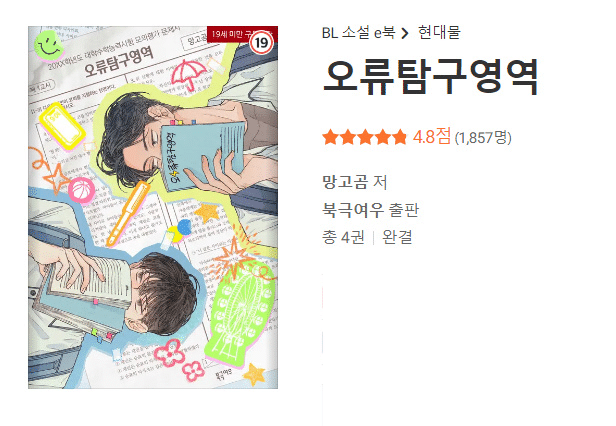Click the breadcrumb chevron arrow

coord(405,33)
